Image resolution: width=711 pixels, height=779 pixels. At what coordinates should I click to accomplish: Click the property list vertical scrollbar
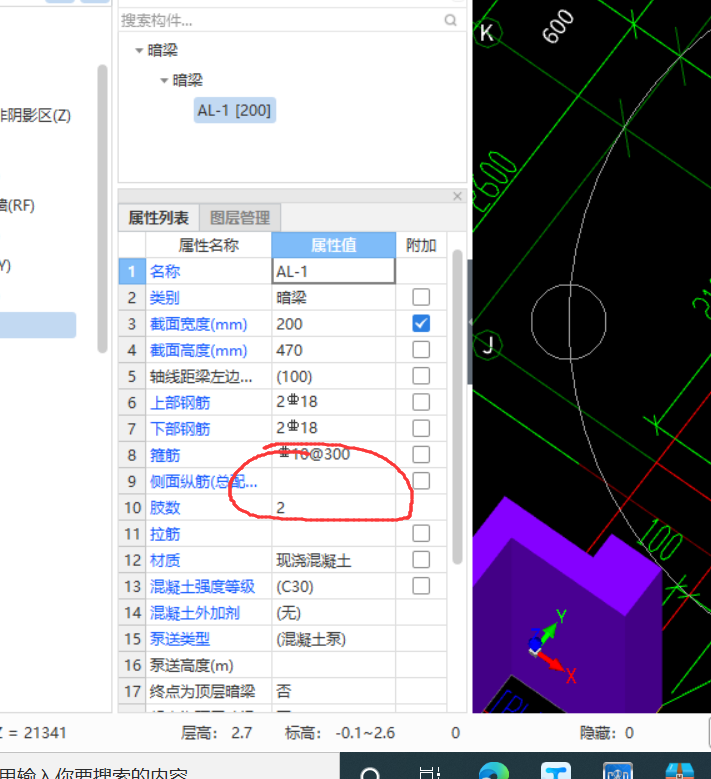458,407
